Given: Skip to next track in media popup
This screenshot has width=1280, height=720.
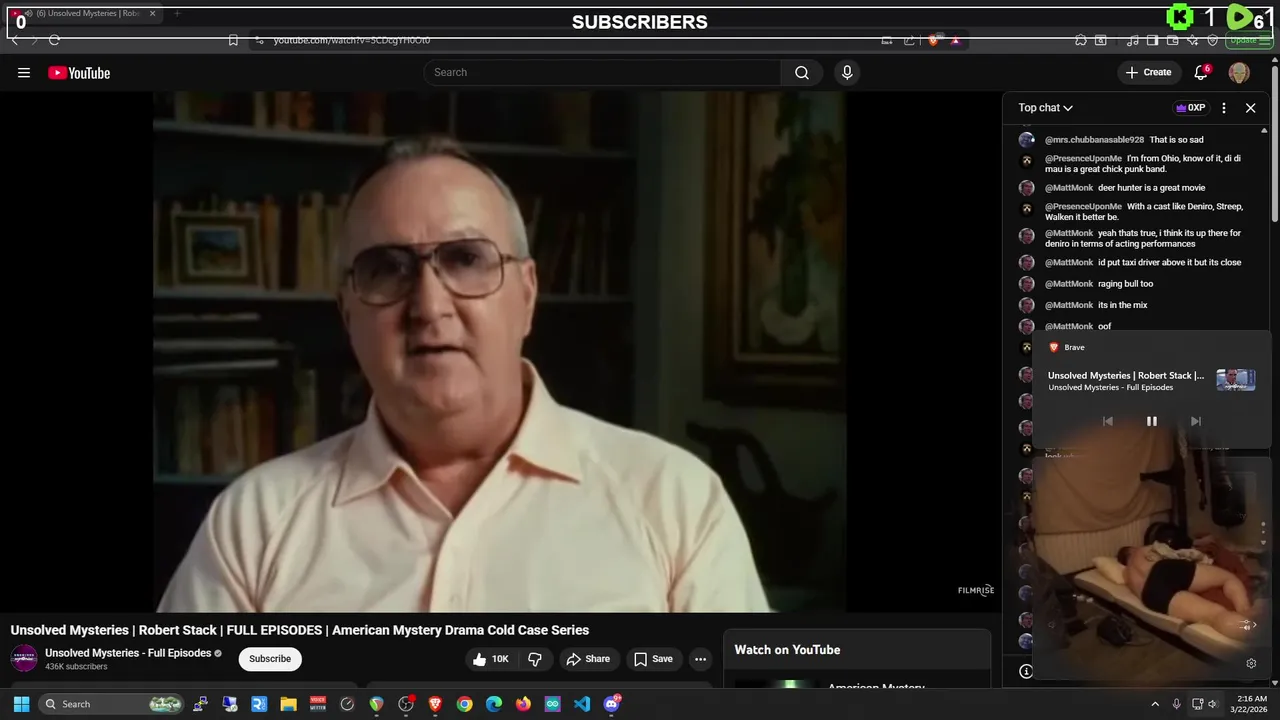Looking at the screenshot, I should pos(1195,421).
